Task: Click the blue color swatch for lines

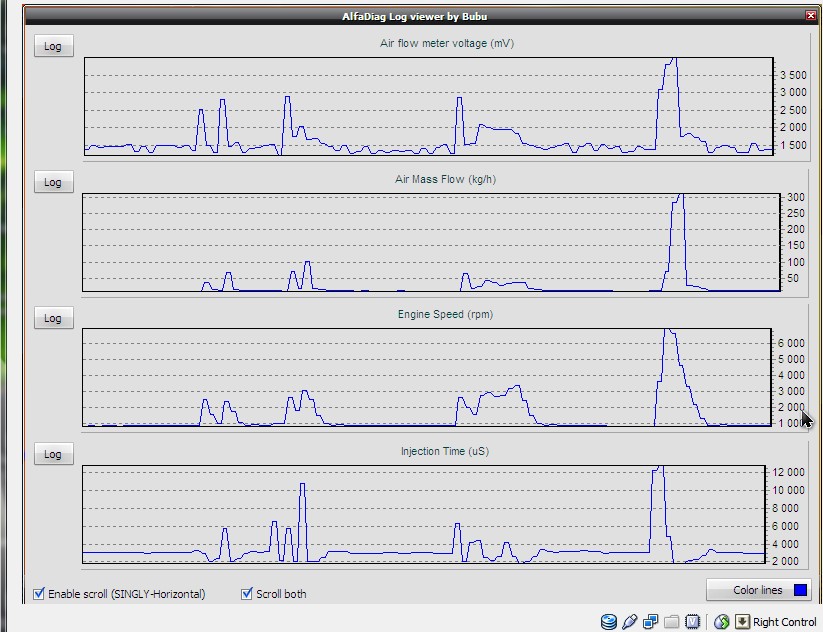Action: [799, 590]
